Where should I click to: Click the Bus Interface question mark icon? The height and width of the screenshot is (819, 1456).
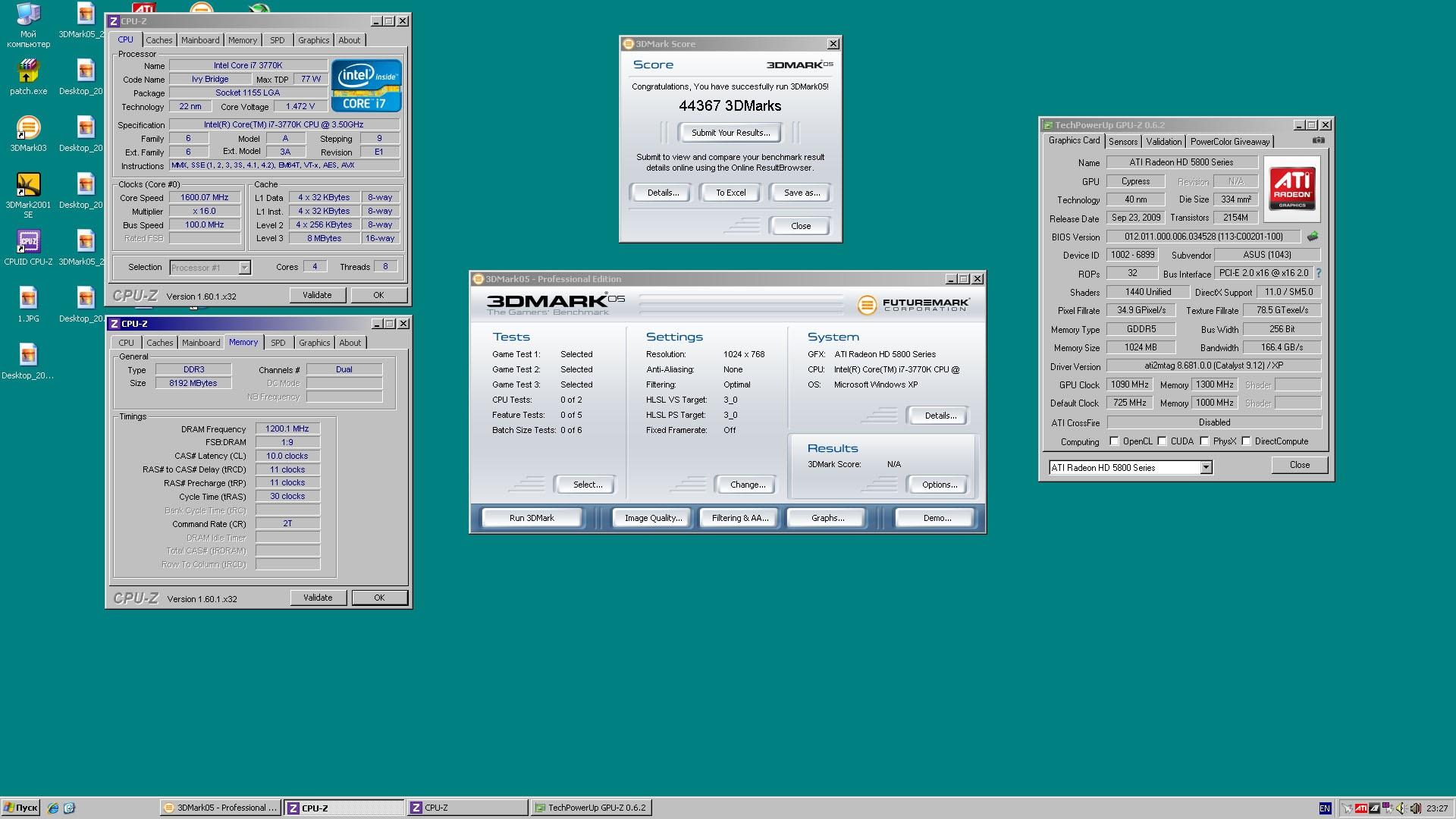click(1318, 273)
